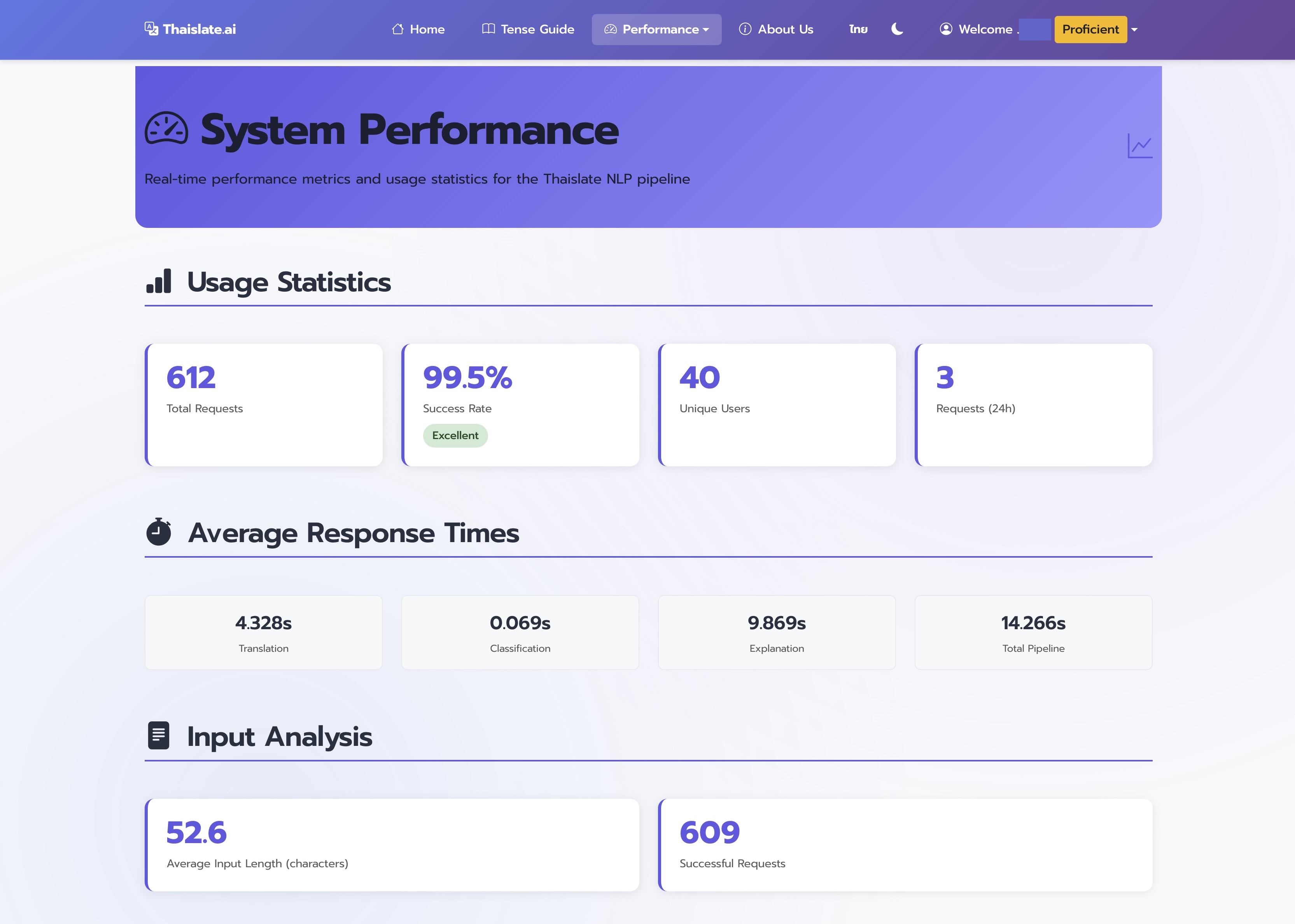Select the Home icon in the navbar
This screenshot has height=924, width=1295.
(x=398, y=28)
